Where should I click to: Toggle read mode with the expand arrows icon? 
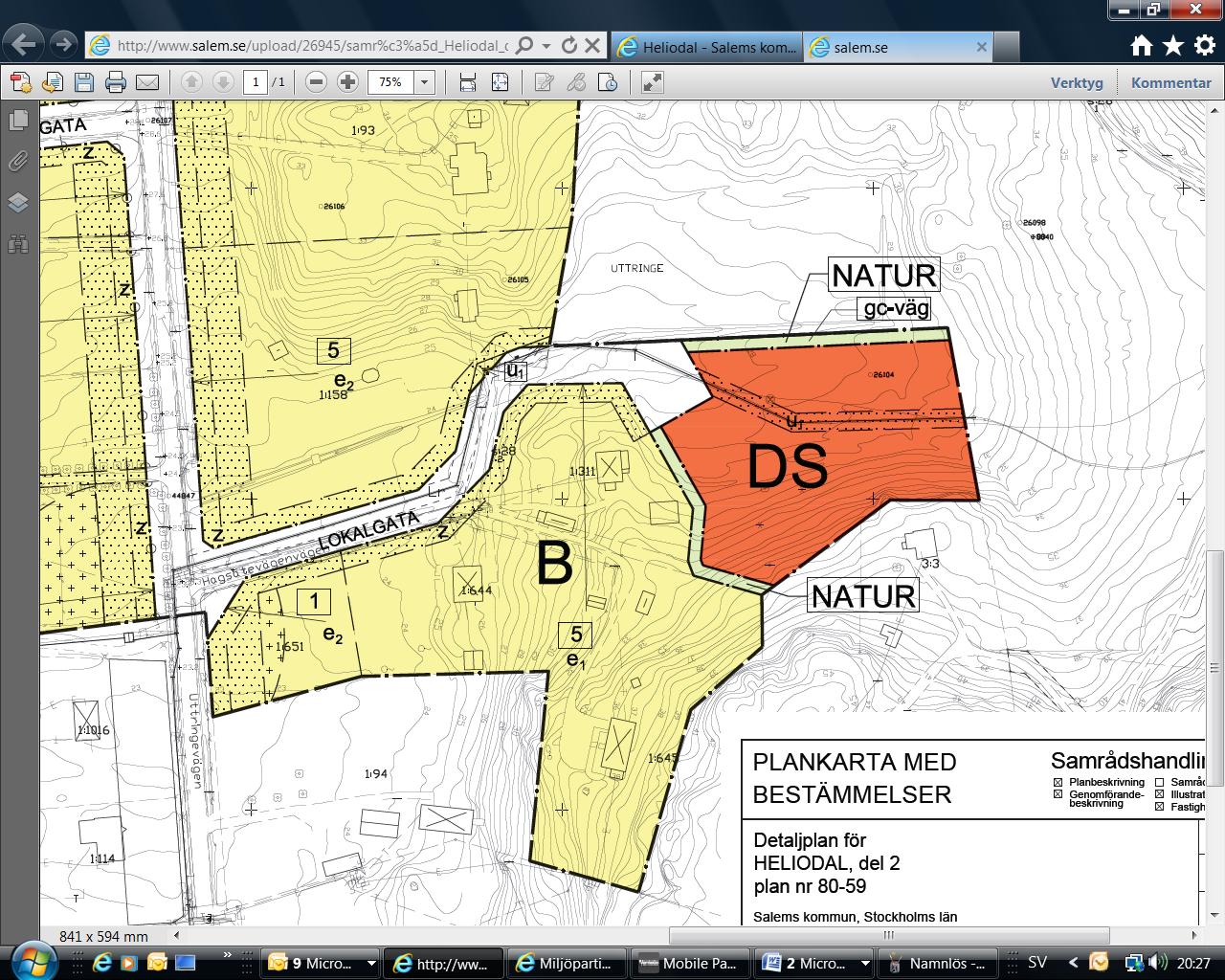coord(652,82)
